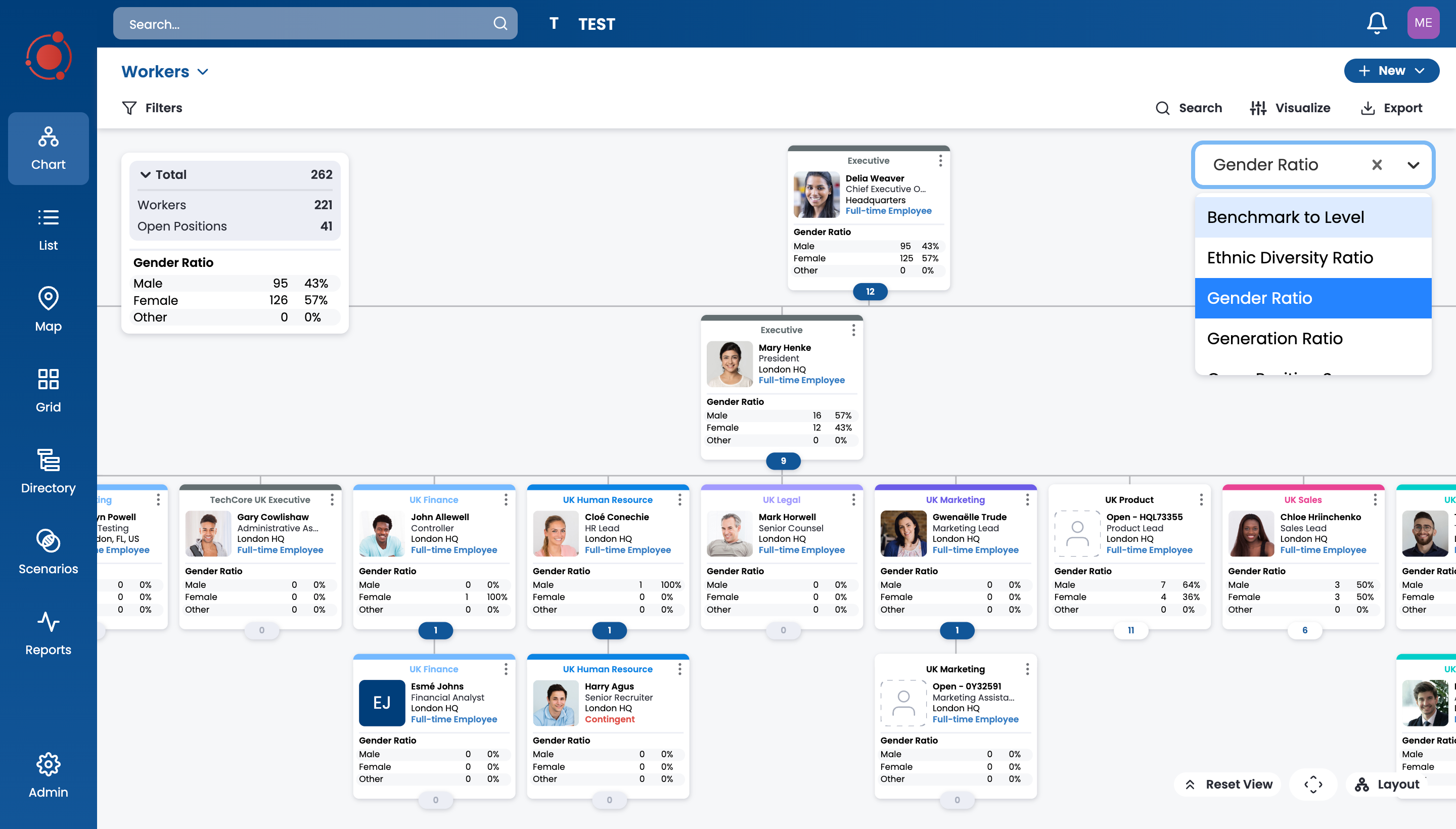Click Harry Agus's Contingent label
Screen dimensions: 1456x829
tap(609, 719)
